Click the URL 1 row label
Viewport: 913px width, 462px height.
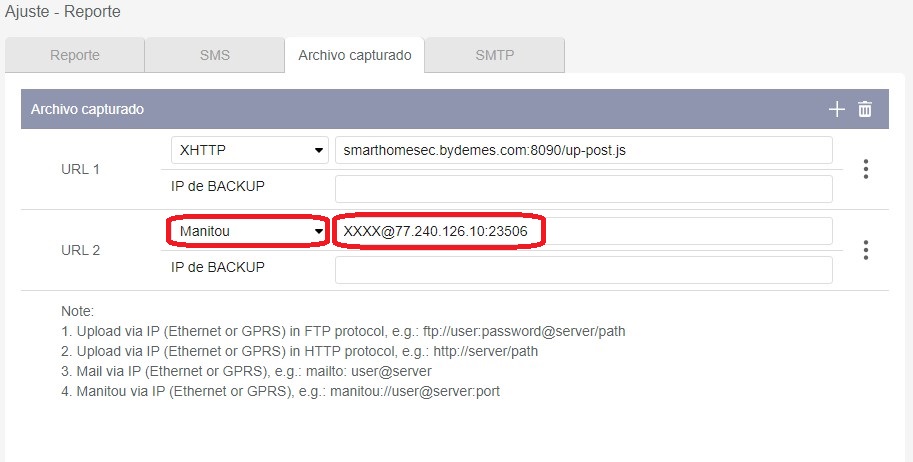[80, 169]
